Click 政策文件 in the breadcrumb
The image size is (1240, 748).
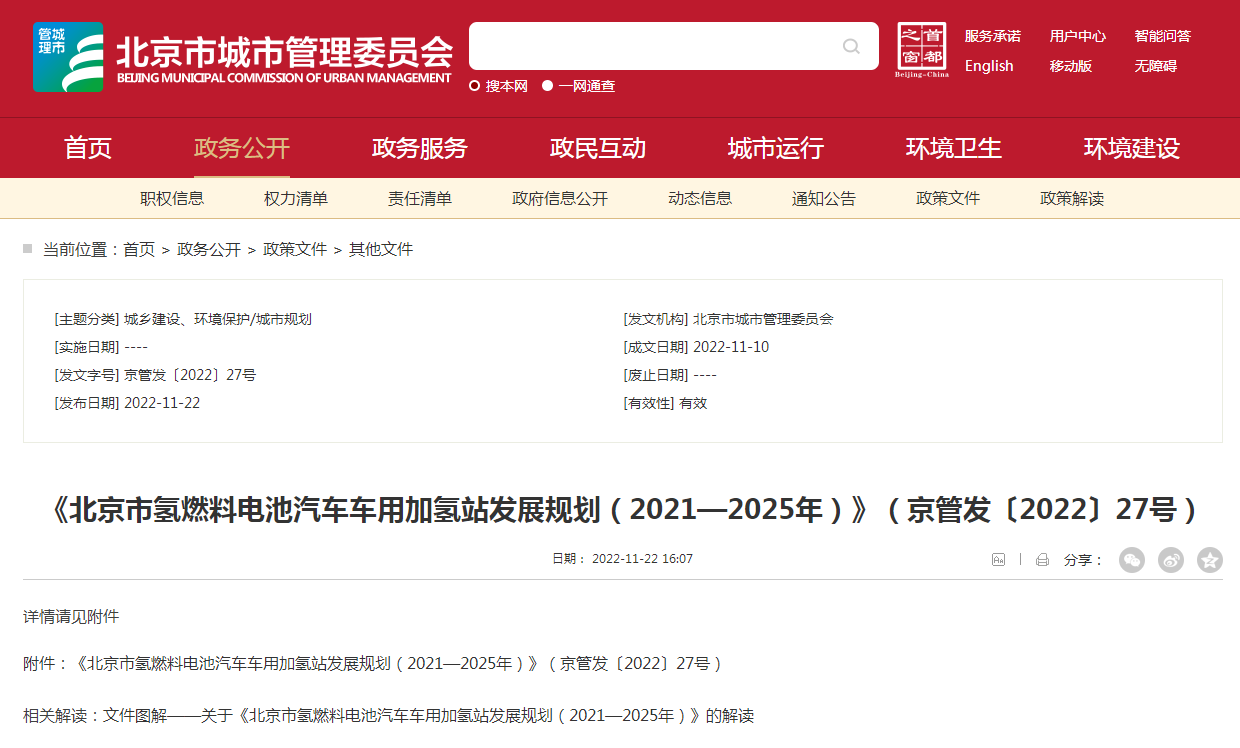click(295, 250)
